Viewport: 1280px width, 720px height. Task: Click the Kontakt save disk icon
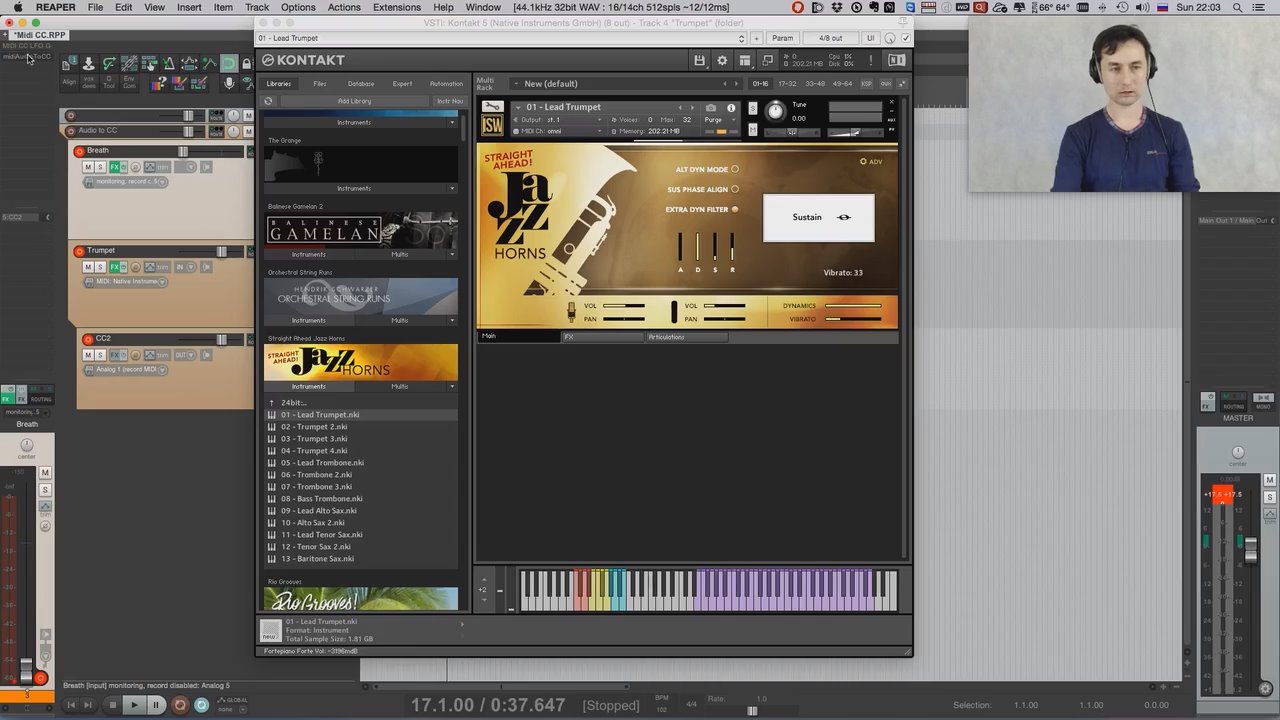[x=699, y=61]
